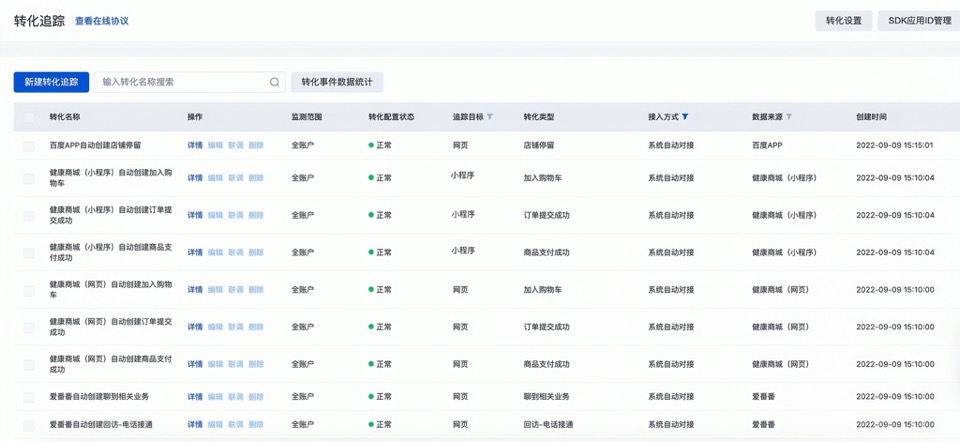Select checkbox for 爱番番自动创建聊到相关业务 row
The height and width of the screenshot is (442, 960).
point(29,397)
